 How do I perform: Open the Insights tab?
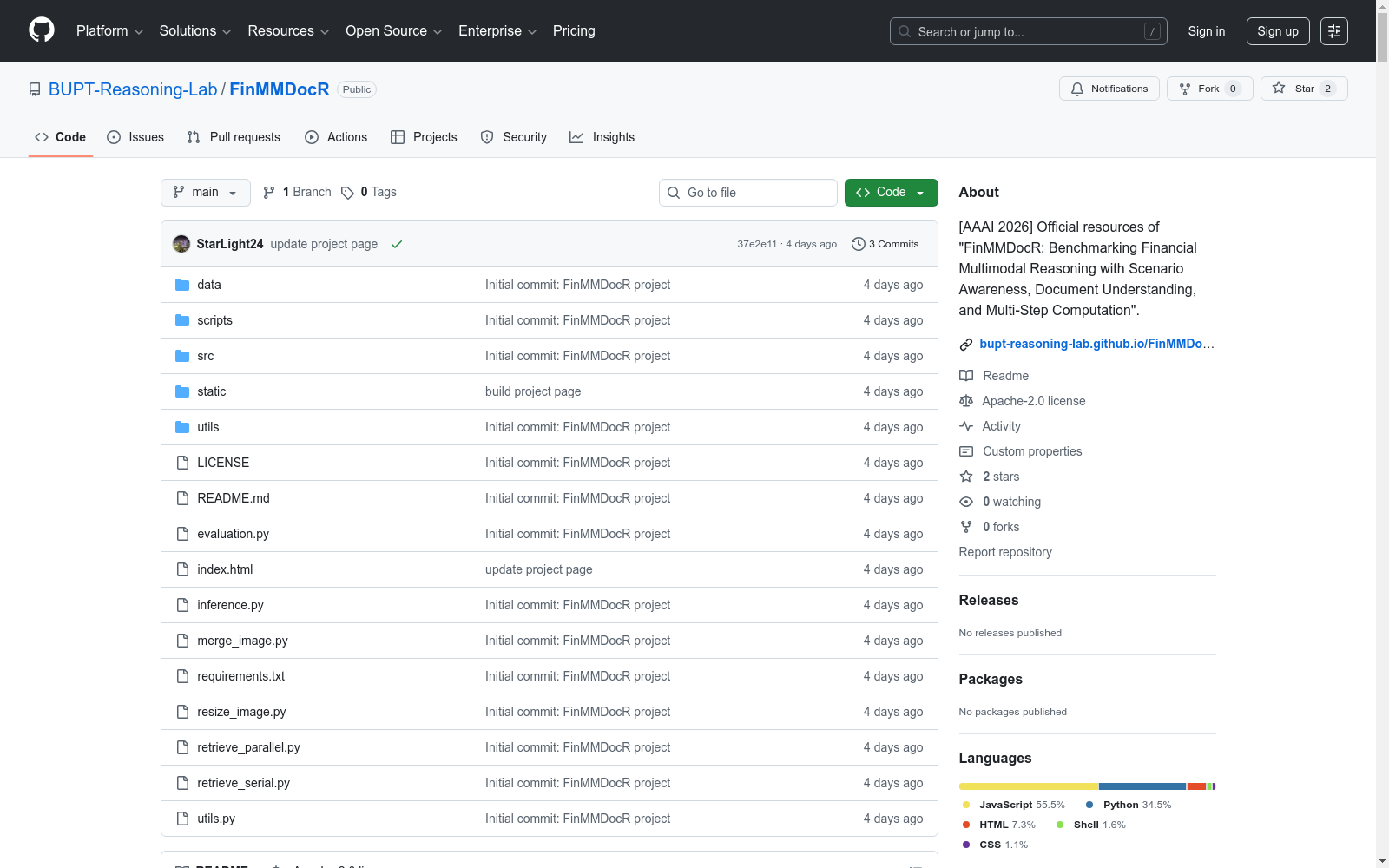[602, 137]
